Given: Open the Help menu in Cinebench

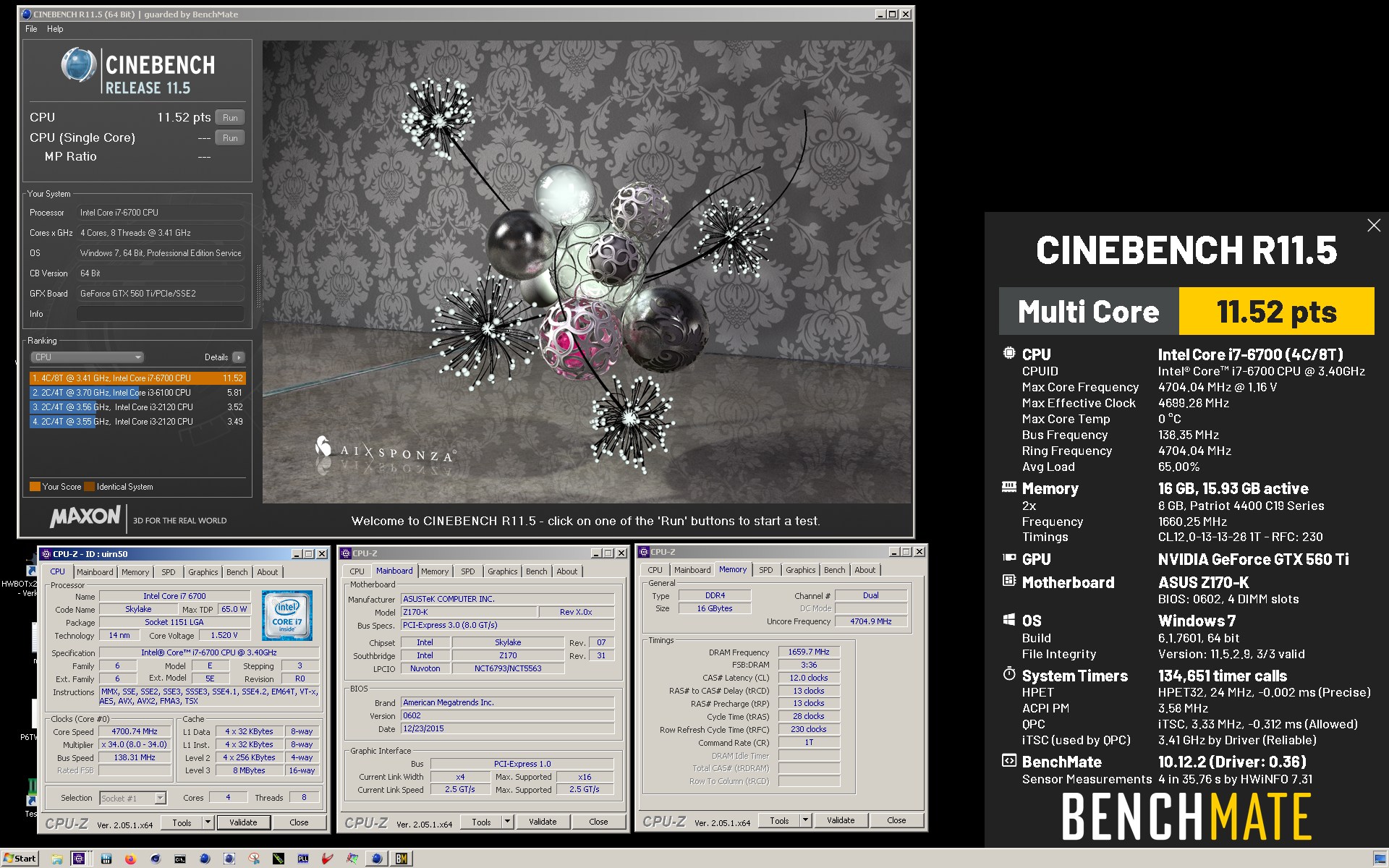Looking at the screenshot, I should 55,29.
